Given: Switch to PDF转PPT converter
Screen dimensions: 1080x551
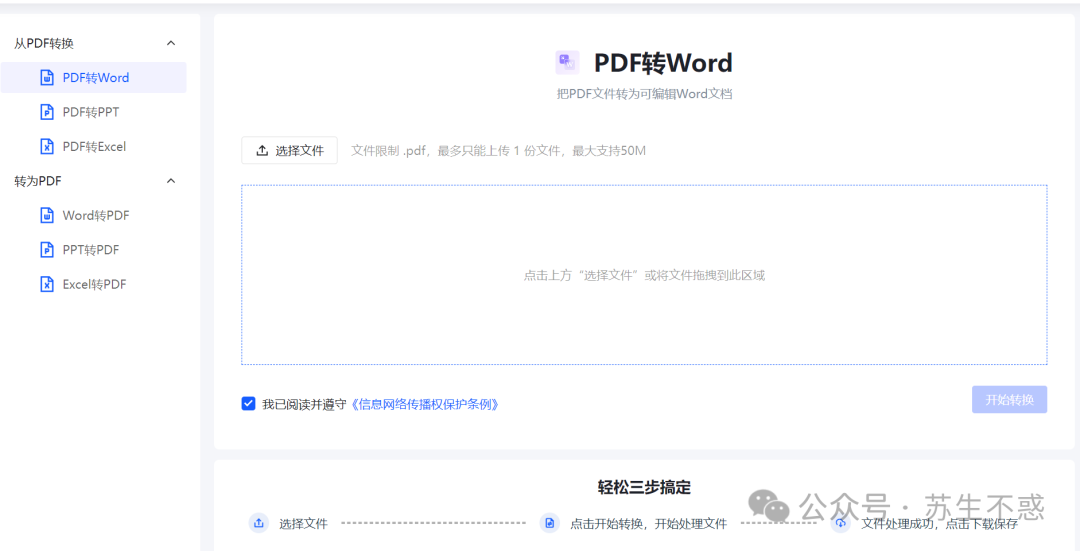Looking at the screenshot, I should (94, 112).
